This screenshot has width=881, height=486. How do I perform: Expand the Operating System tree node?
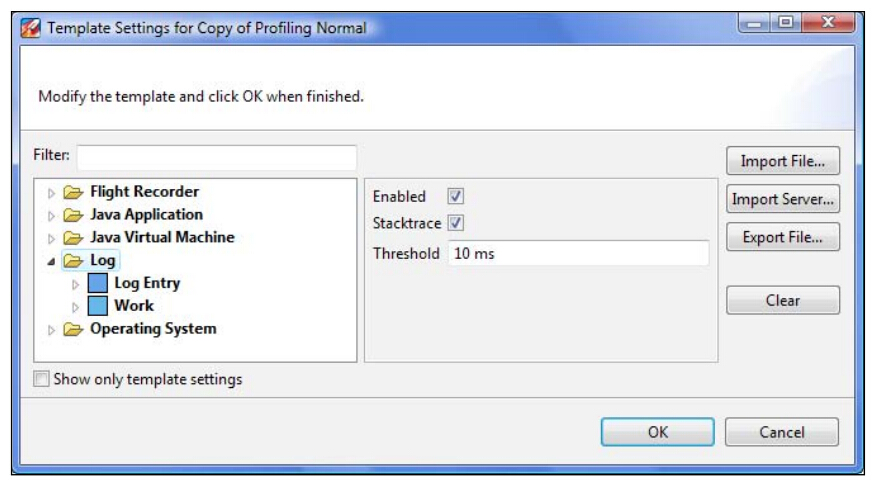tap(52, 329)
